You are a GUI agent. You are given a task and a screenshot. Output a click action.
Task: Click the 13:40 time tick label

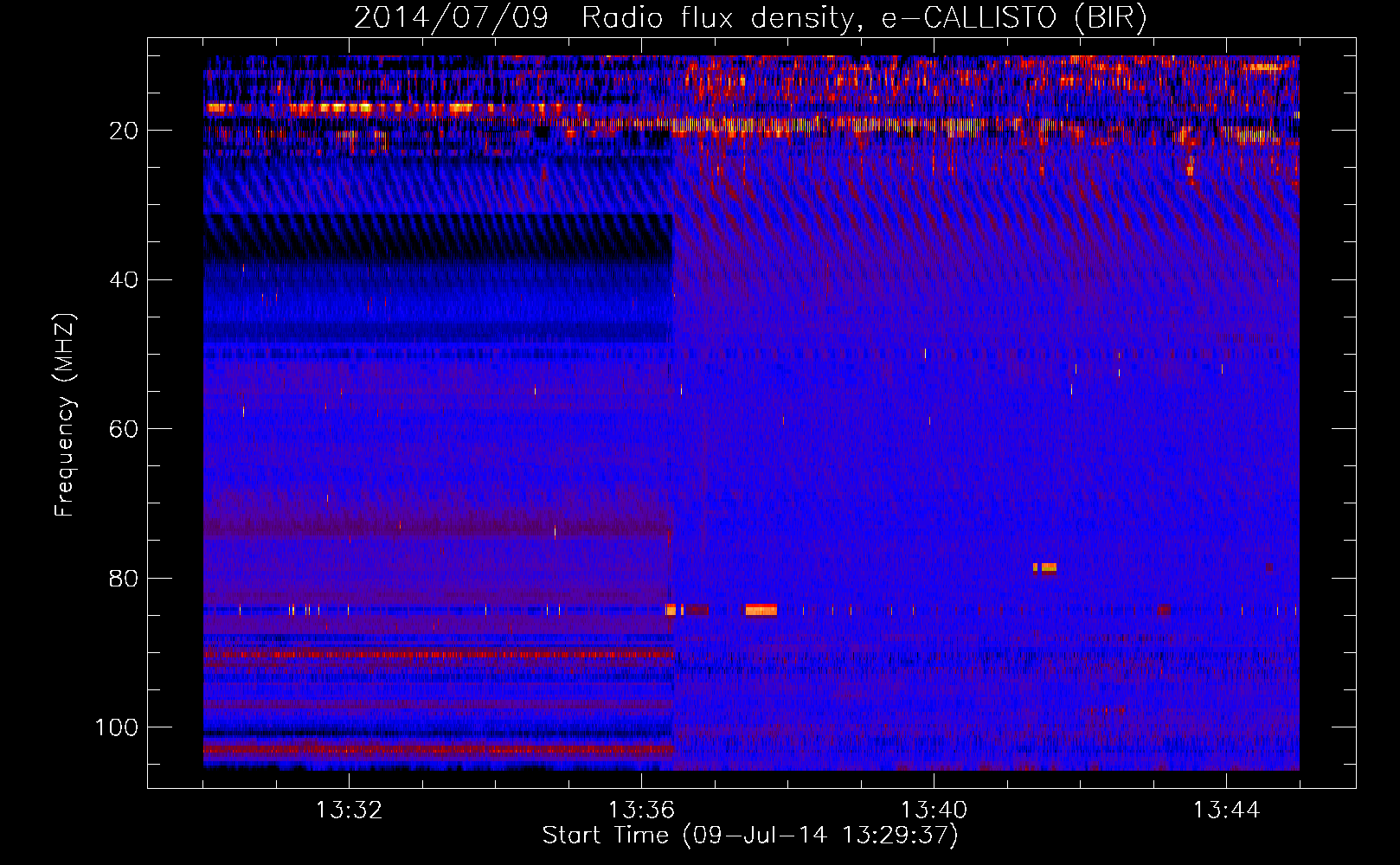tap(934, 811)
